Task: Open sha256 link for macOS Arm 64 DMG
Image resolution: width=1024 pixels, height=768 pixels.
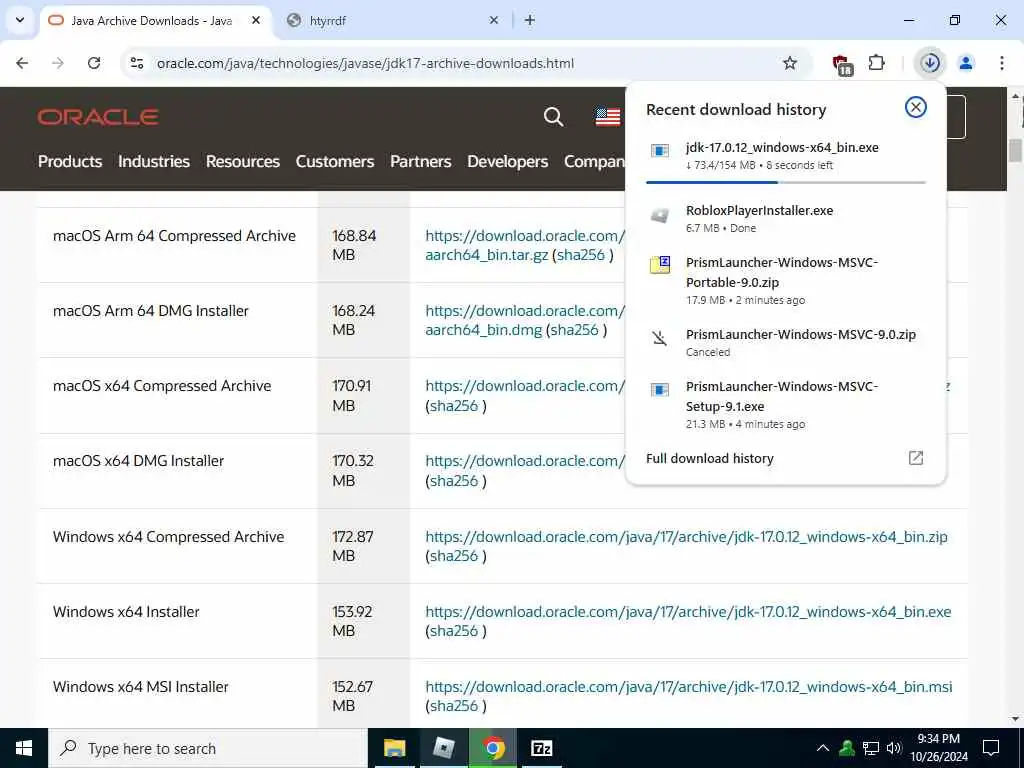Action: pos(575,330)
